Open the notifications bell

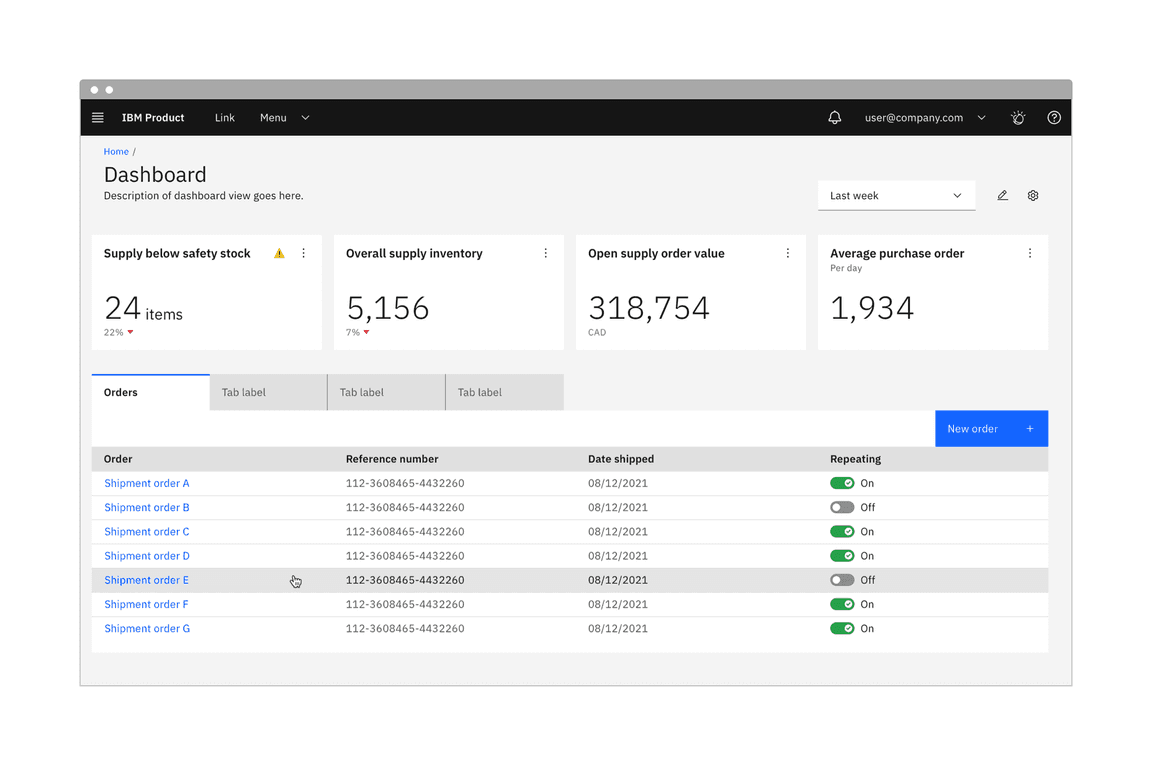click(x=835, y=117)
